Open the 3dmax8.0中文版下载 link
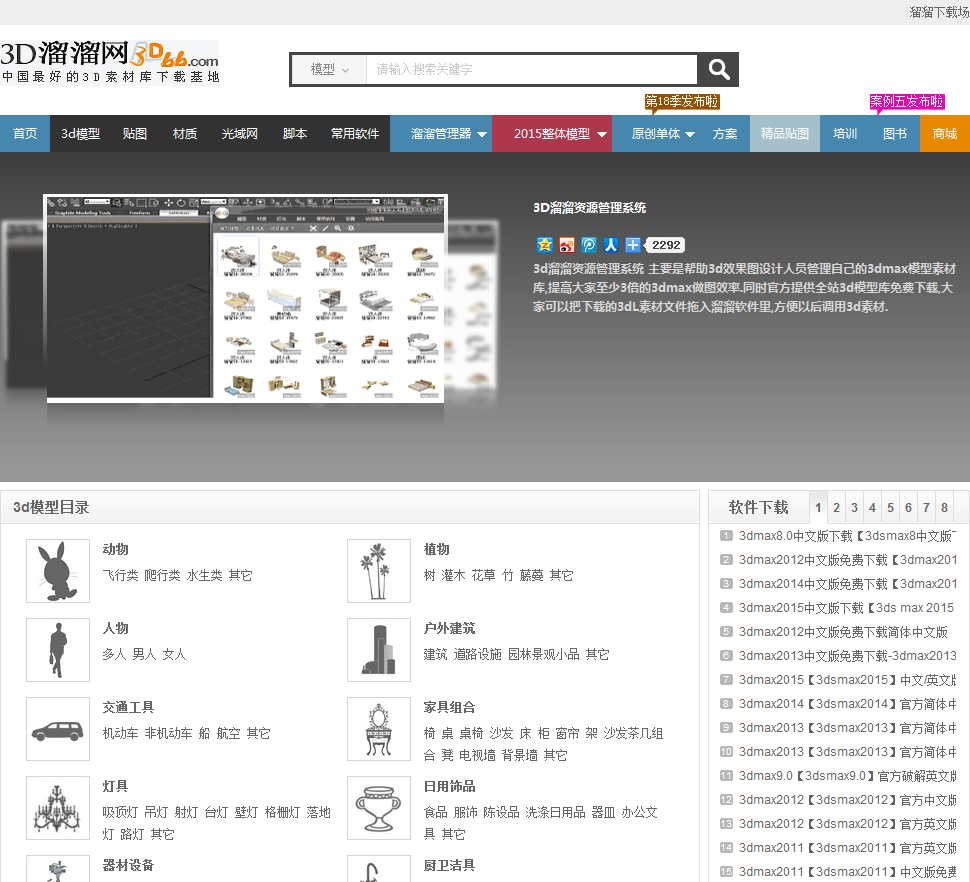 (847, 536)
